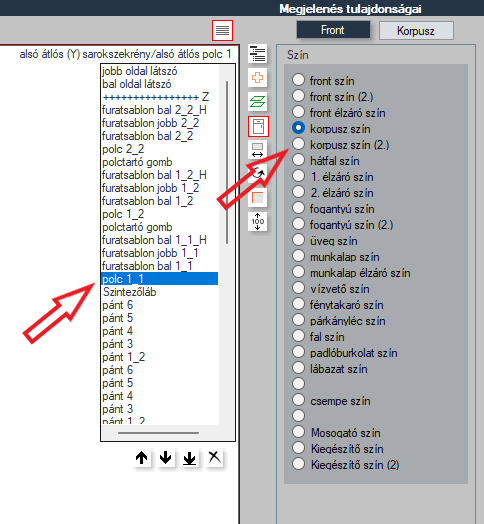The height and width of the screenshot is (524, 484).
Task: Click the cabinet icon with red border
Action: [x=258, y=126]
